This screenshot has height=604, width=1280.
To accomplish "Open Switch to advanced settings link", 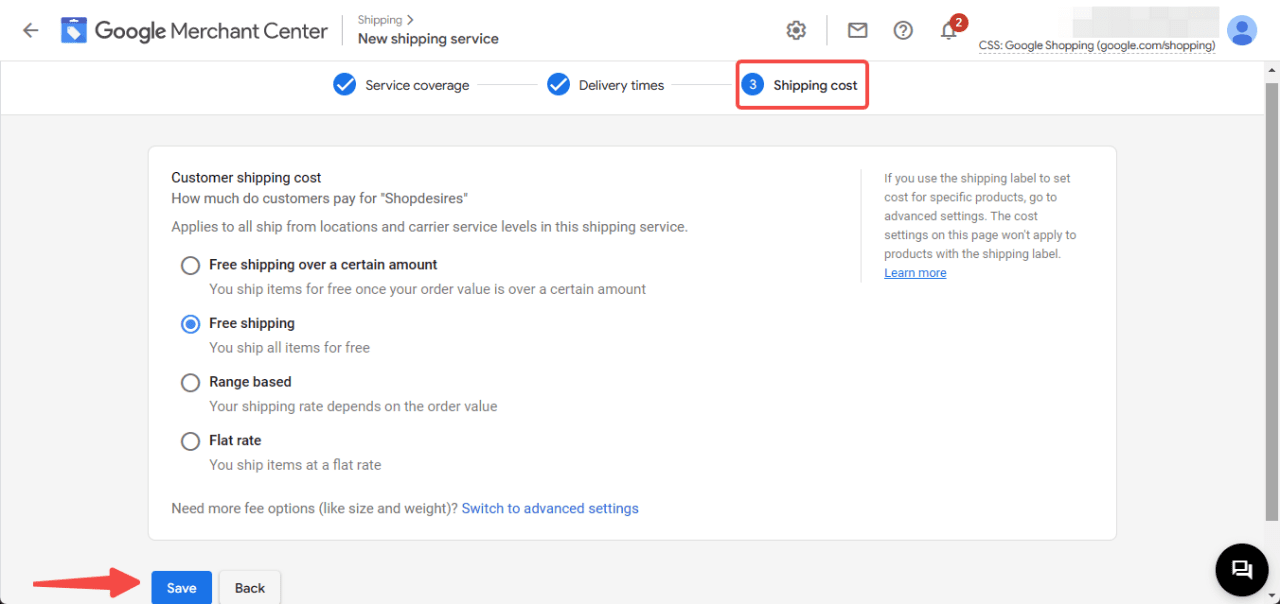I will [550, 508].
